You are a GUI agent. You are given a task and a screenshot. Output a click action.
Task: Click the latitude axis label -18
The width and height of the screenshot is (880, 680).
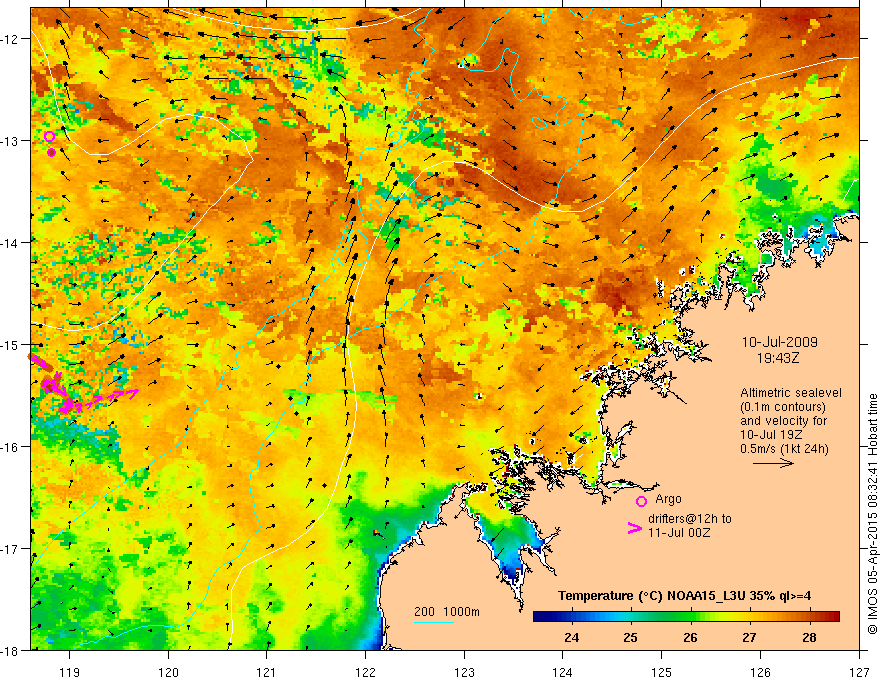click(11, 650)
